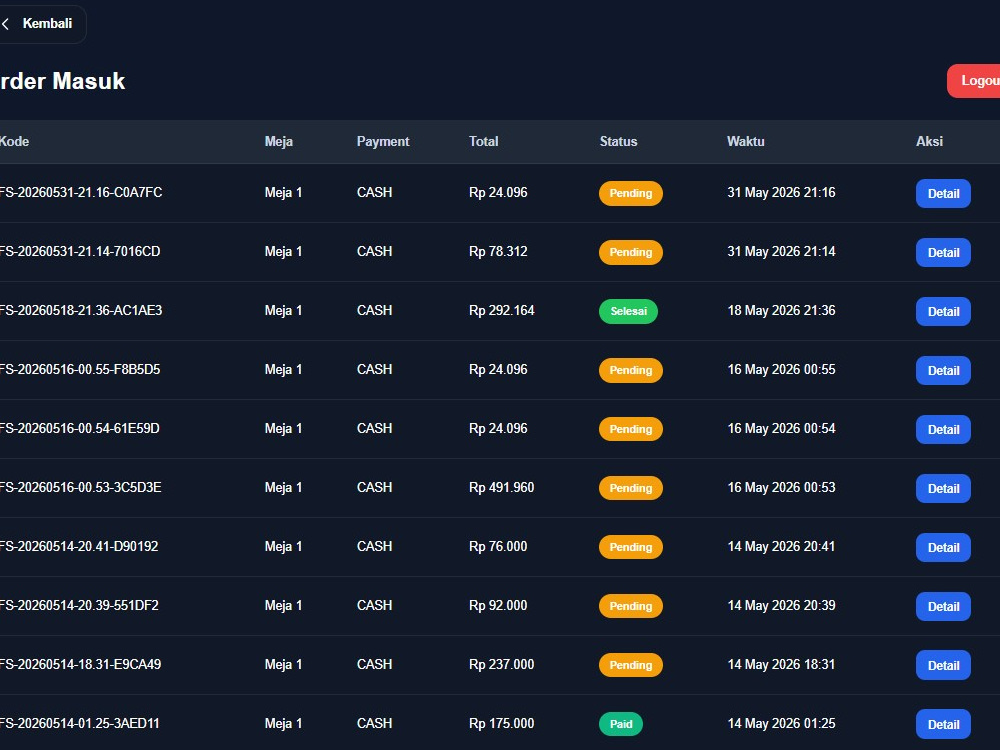
Task: Click Pending badge of the Rp 78.312 order
Action: pos(631,252)
